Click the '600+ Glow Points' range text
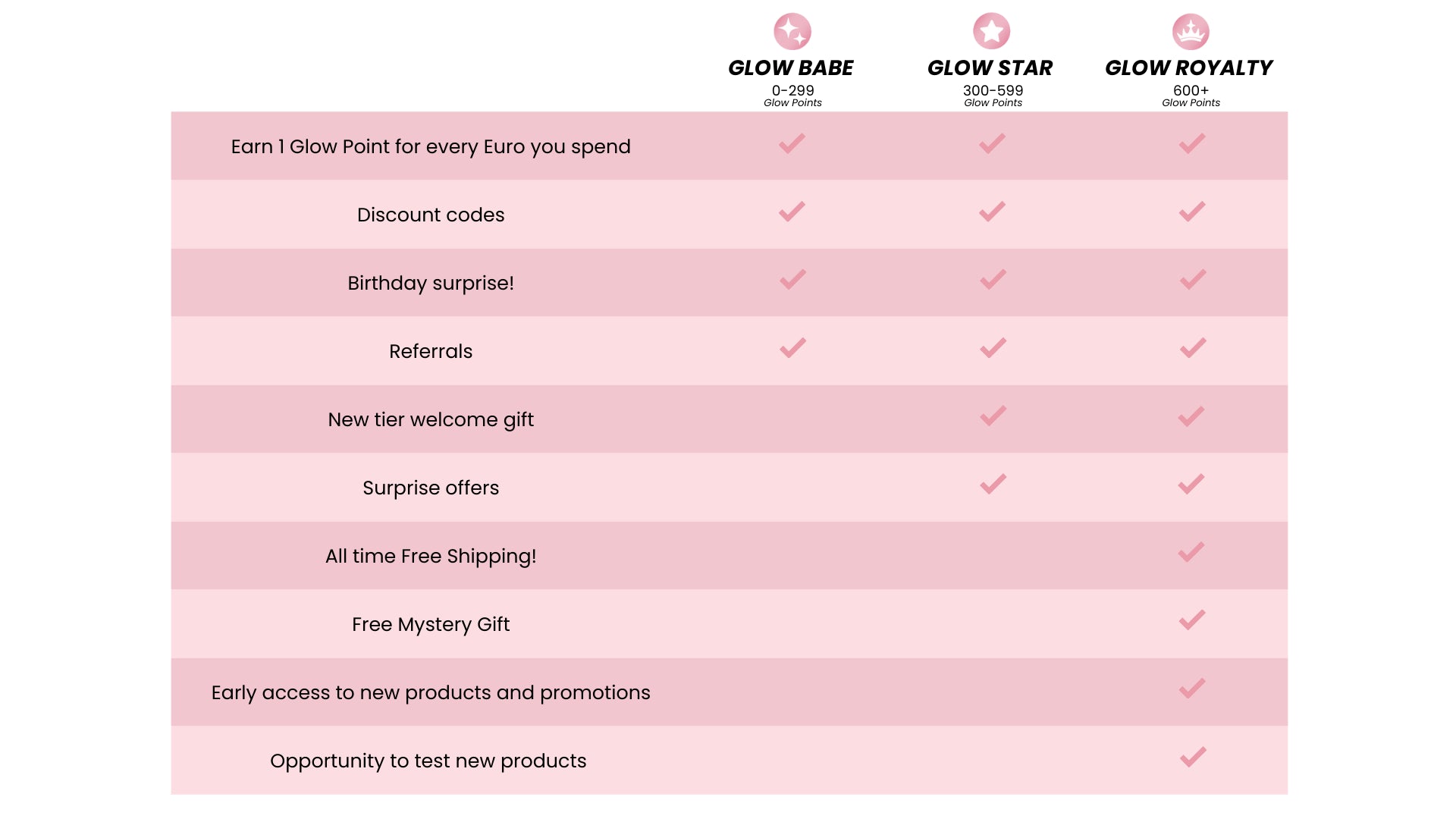The image size is (1456, 819). click(1191, 96)
